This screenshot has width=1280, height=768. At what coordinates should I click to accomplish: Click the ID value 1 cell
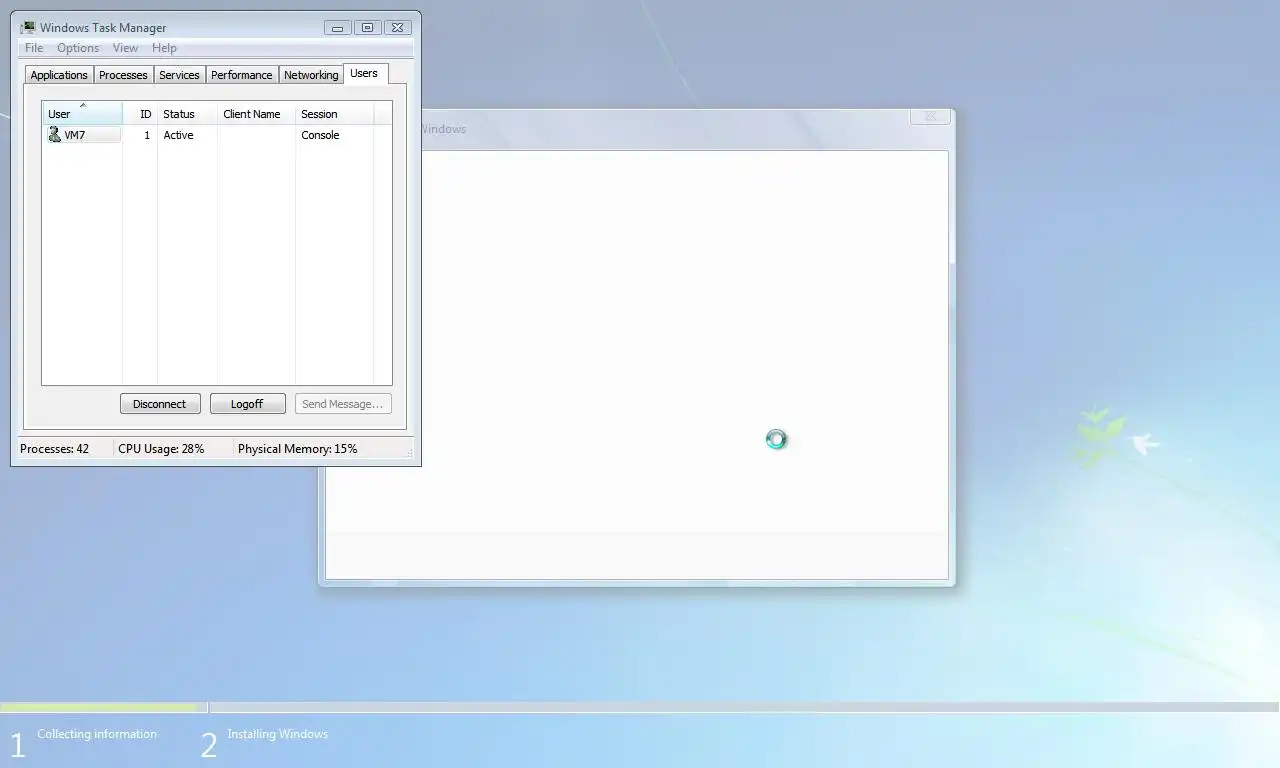(x=147, y=135)
